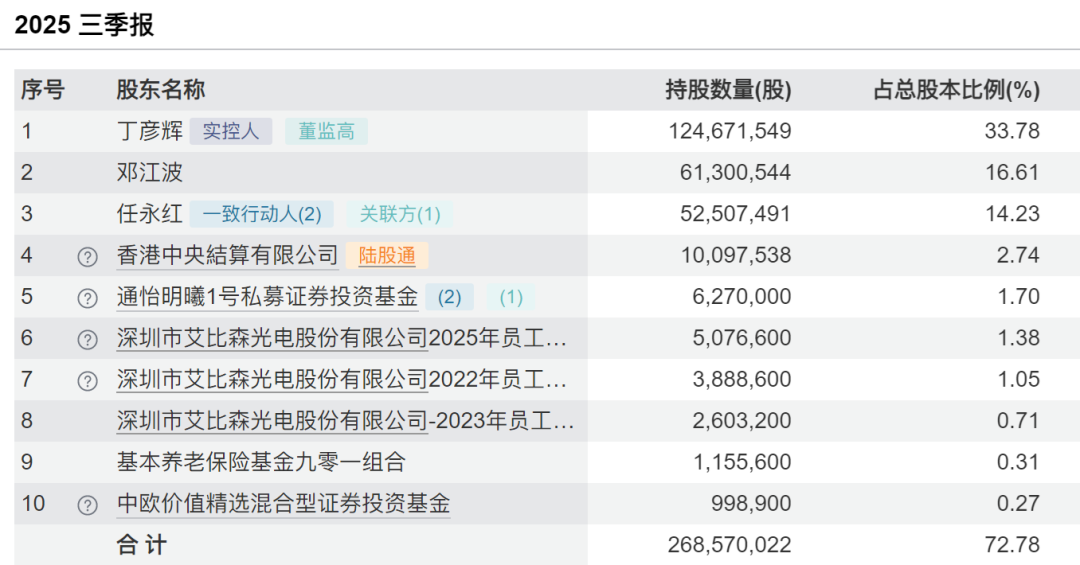Click the 实控人 tag next to 丁彦辉
The width and height of the screenshot is (1080, 565).
coord(231,131)
